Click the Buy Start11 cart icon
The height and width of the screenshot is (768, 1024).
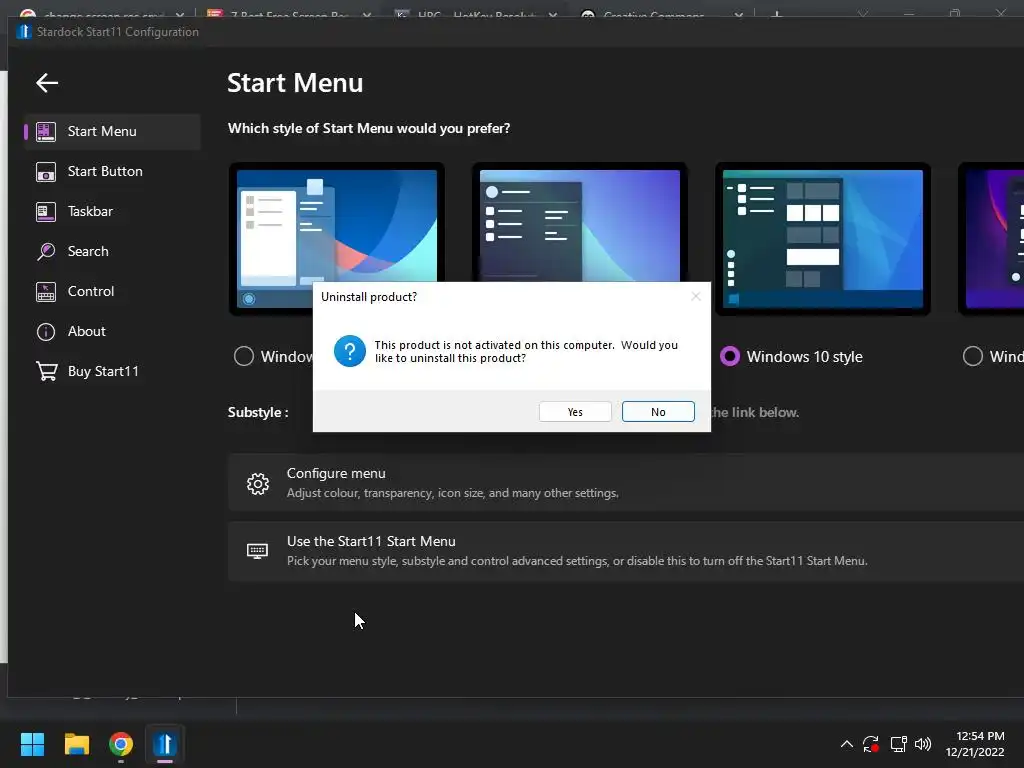[46, 372]
